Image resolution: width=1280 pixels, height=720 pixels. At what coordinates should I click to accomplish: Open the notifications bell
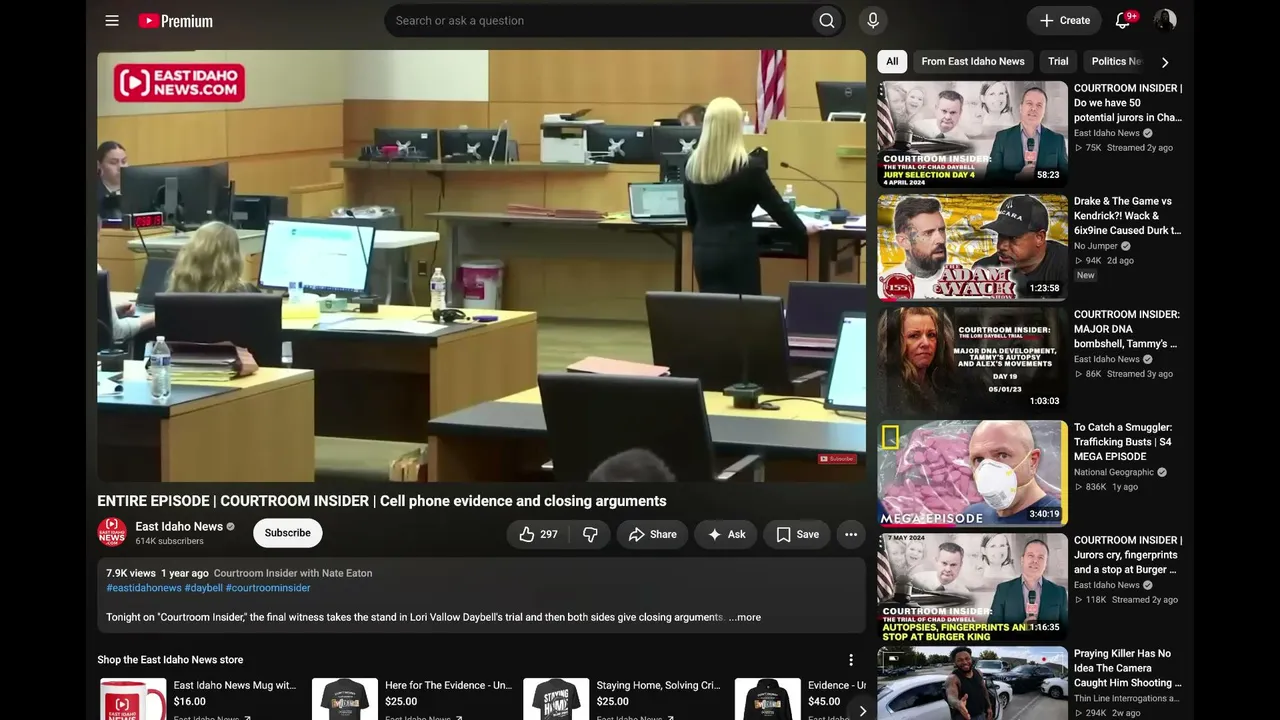coord(1123,20)
